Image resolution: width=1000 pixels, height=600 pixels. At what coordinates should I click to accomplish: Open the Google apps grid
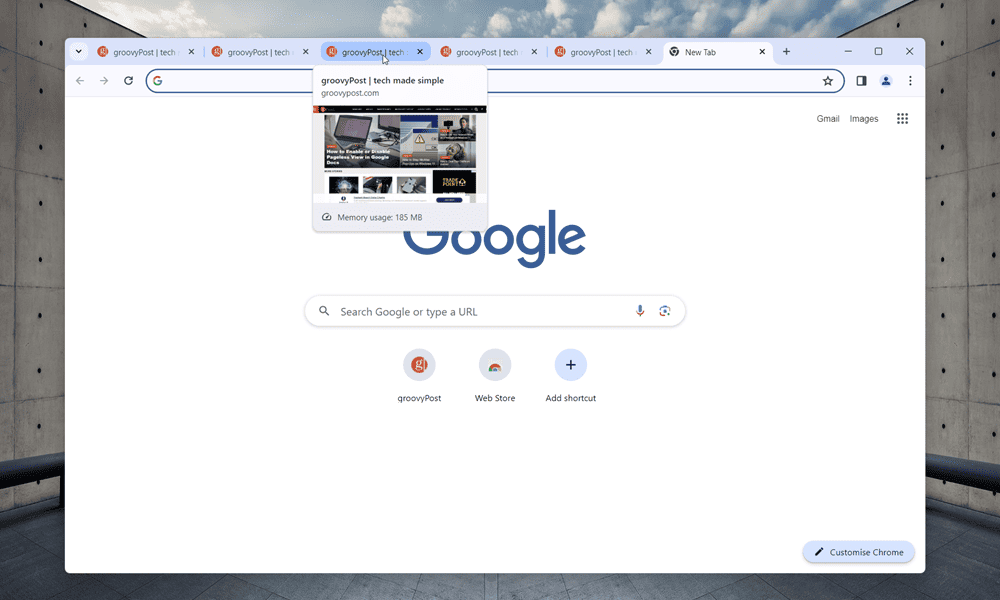pyautogui.click(x=902, y=119)
